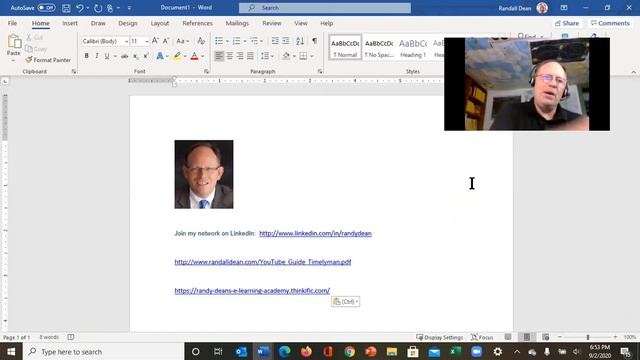Apply red font color

pyautogui.click(x=194, y=56)
